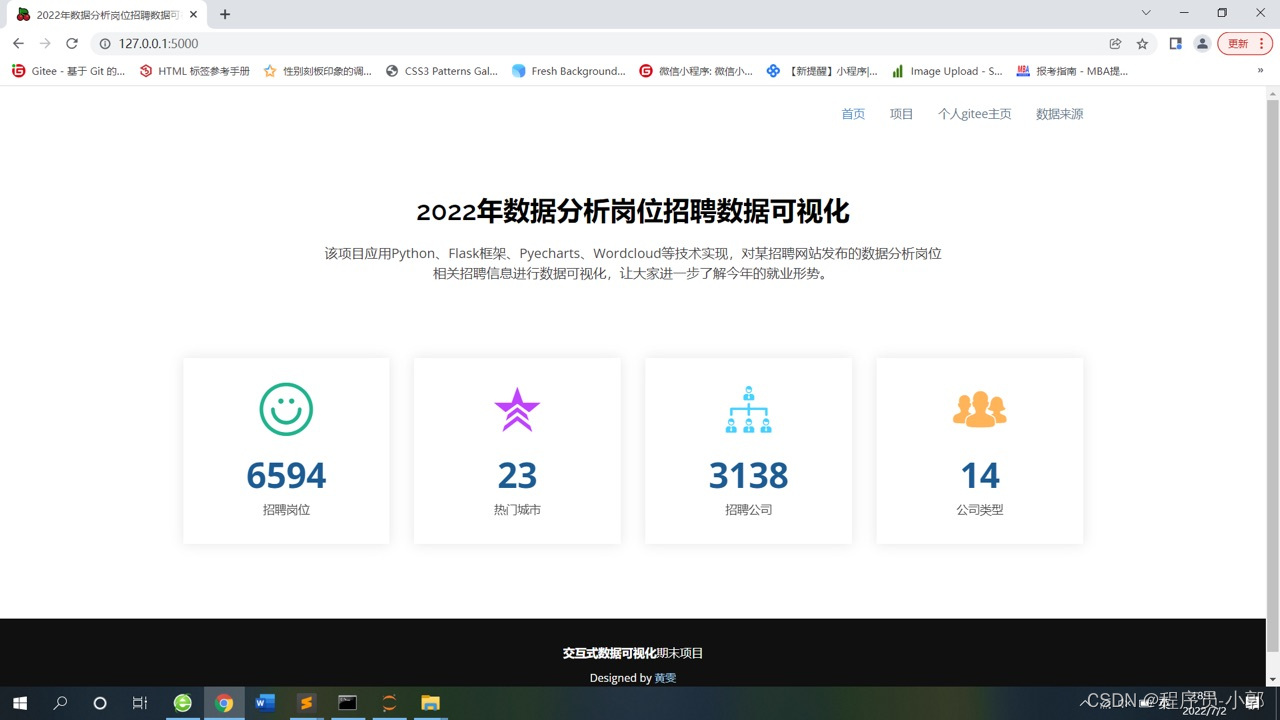Click the footer text 交互式数据可视化
This screenshot has height=720, width=1280.
click(609, 653)
